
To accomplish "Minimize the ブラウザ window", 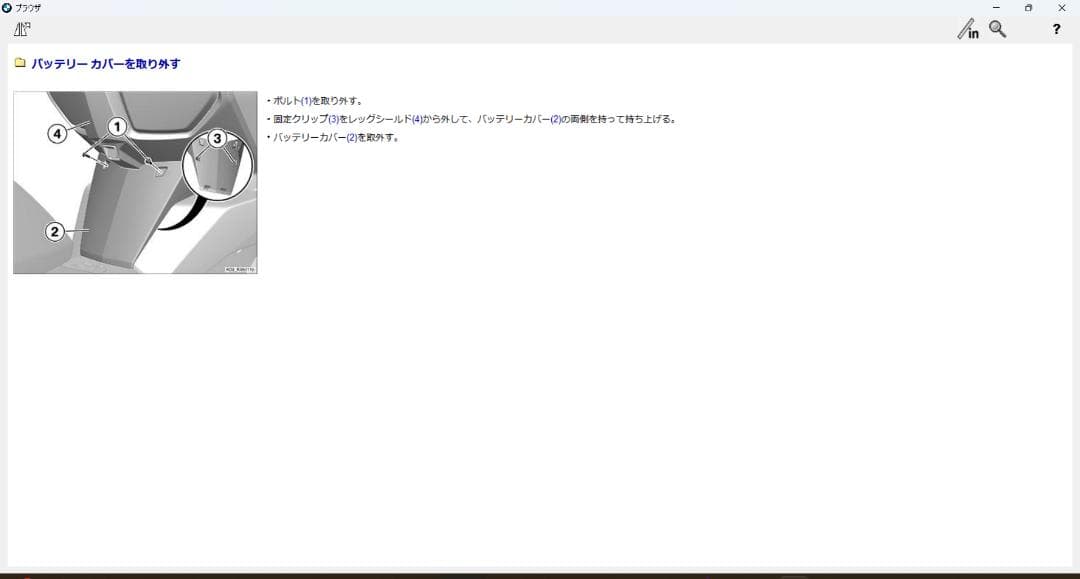I will [x=995, y=7].
